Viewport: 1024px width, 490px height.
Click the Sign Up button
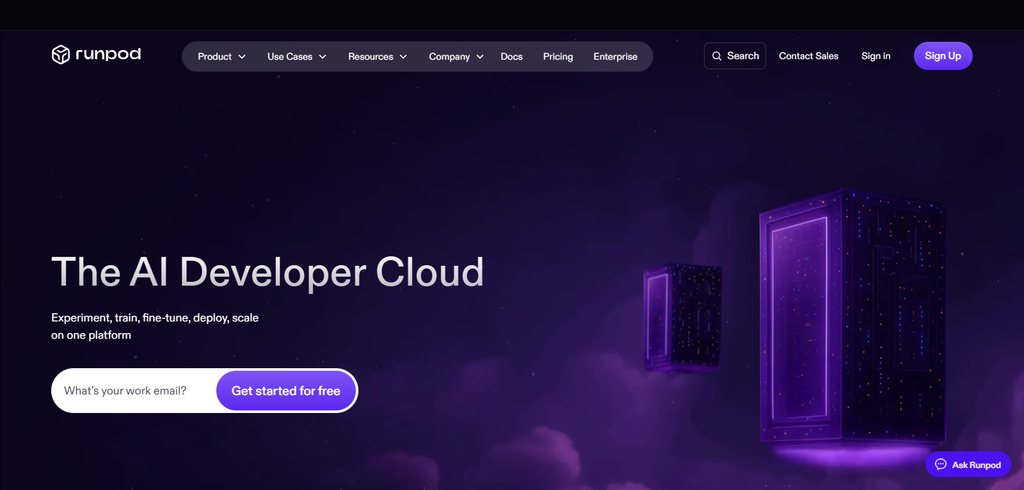coord(943,56)
